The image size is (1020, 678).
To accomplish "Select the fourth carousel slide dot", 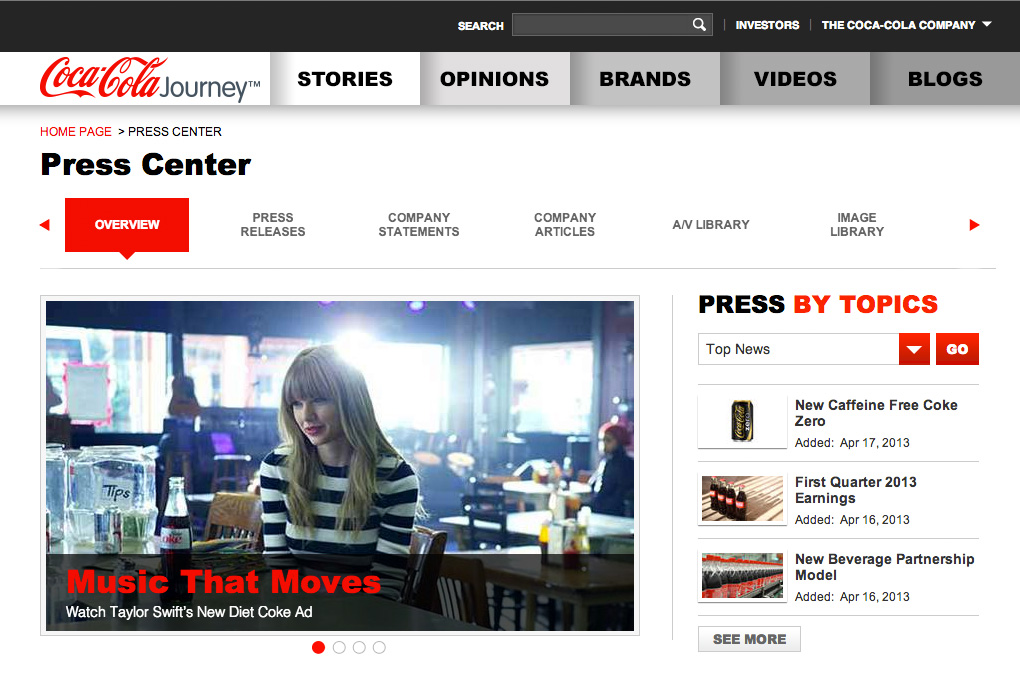I will (379, 647).
